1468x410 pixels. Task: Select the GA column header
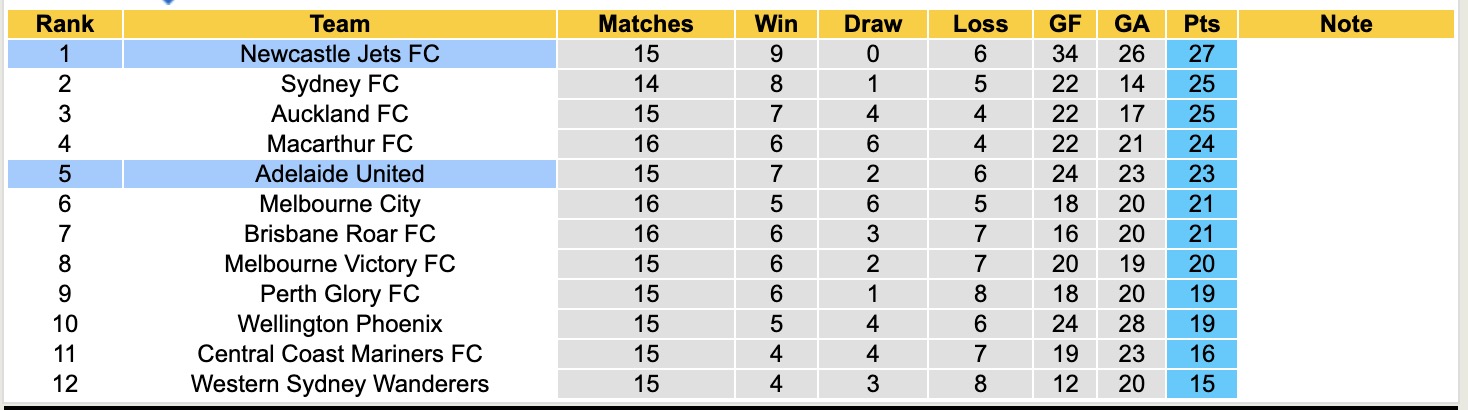coord(1131,24)
